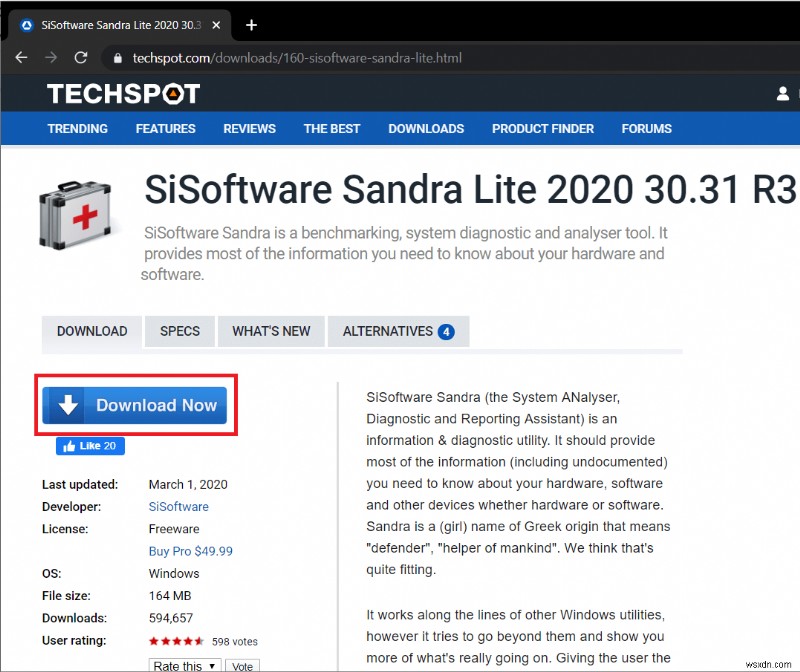Open a new tab with plus icon
The image size is (800, 672).
point(251,24)
